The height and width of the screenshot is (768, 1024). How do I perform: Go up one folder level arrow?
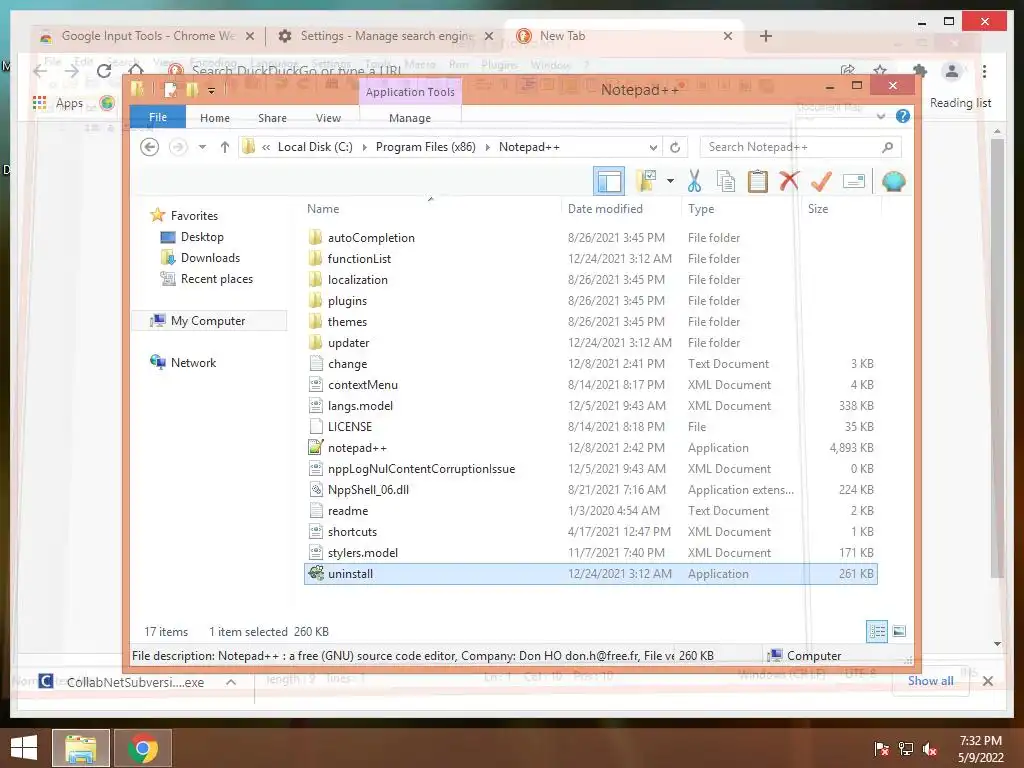pyautogui.click(x=225, y=147)
